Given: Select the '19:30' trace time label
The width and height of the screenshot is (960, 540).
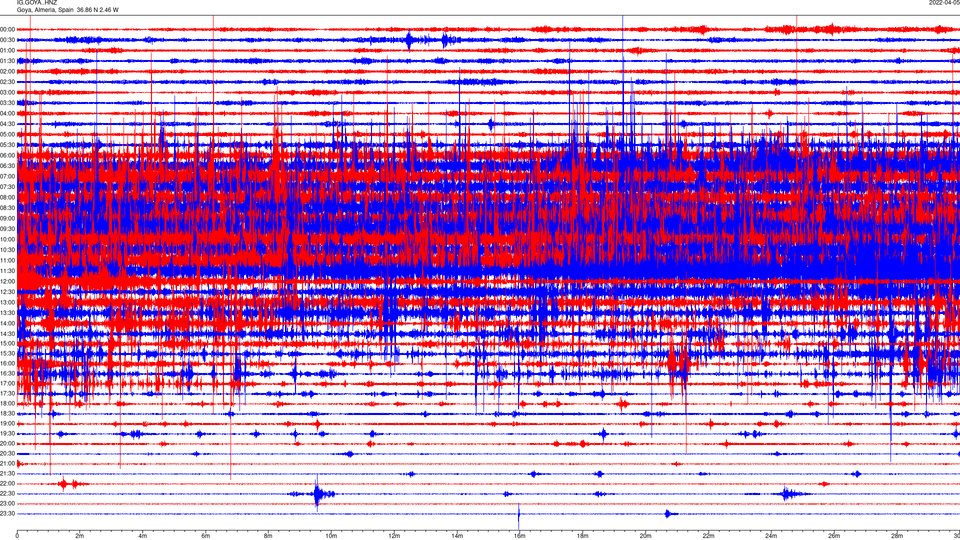Looking at the screenshot, I should pos(7,433).
